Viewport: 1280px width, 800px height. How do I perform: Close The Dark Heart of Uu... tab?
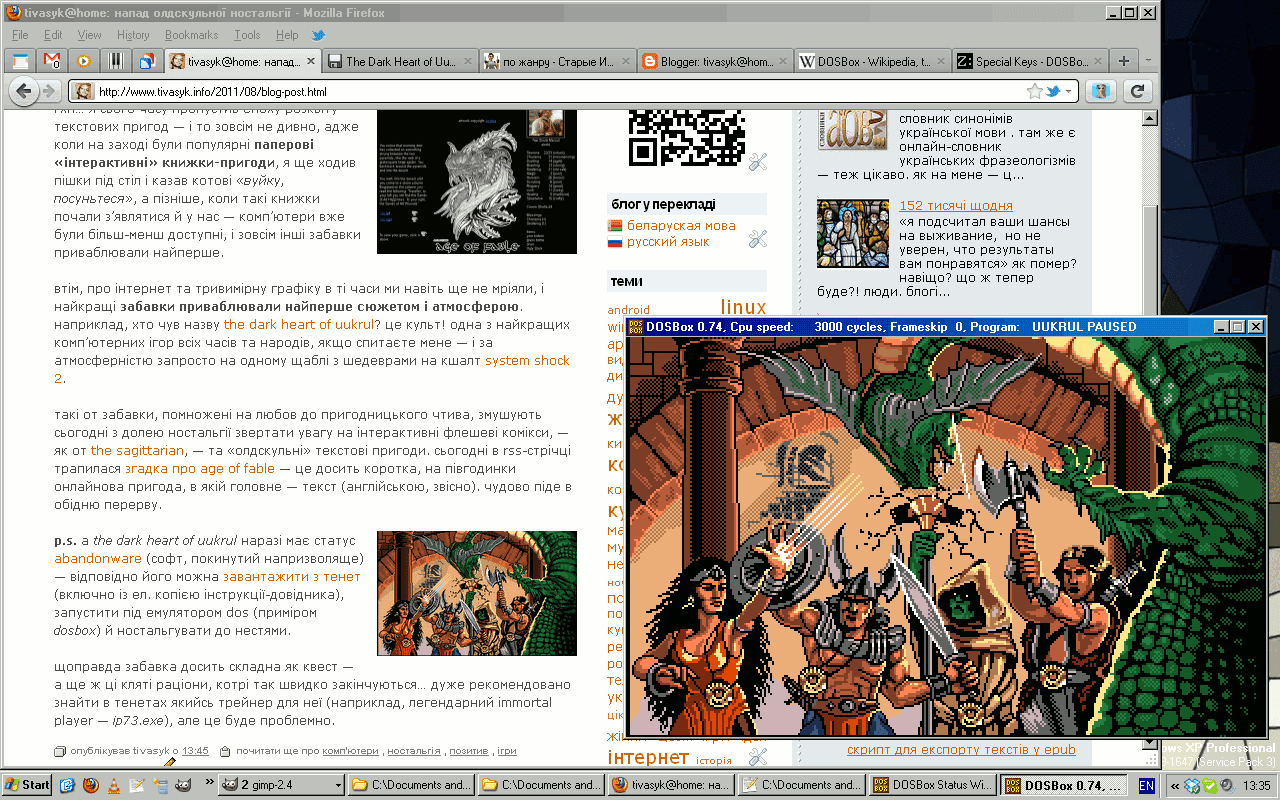coord(466,61)
